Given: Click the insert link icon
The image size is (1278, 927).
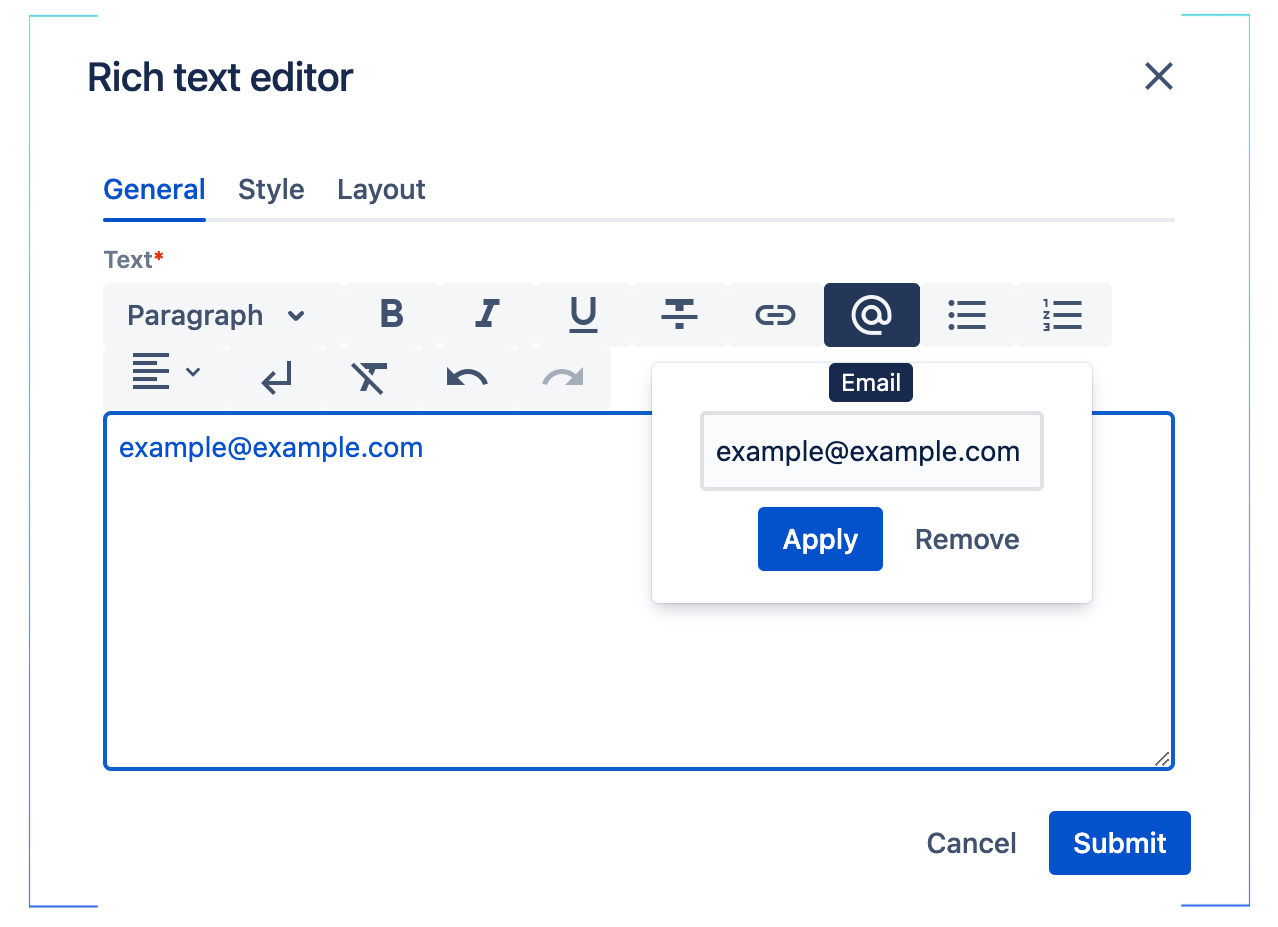Looking at the screenshot, I should pyautogui.click(x=775, y=315).
